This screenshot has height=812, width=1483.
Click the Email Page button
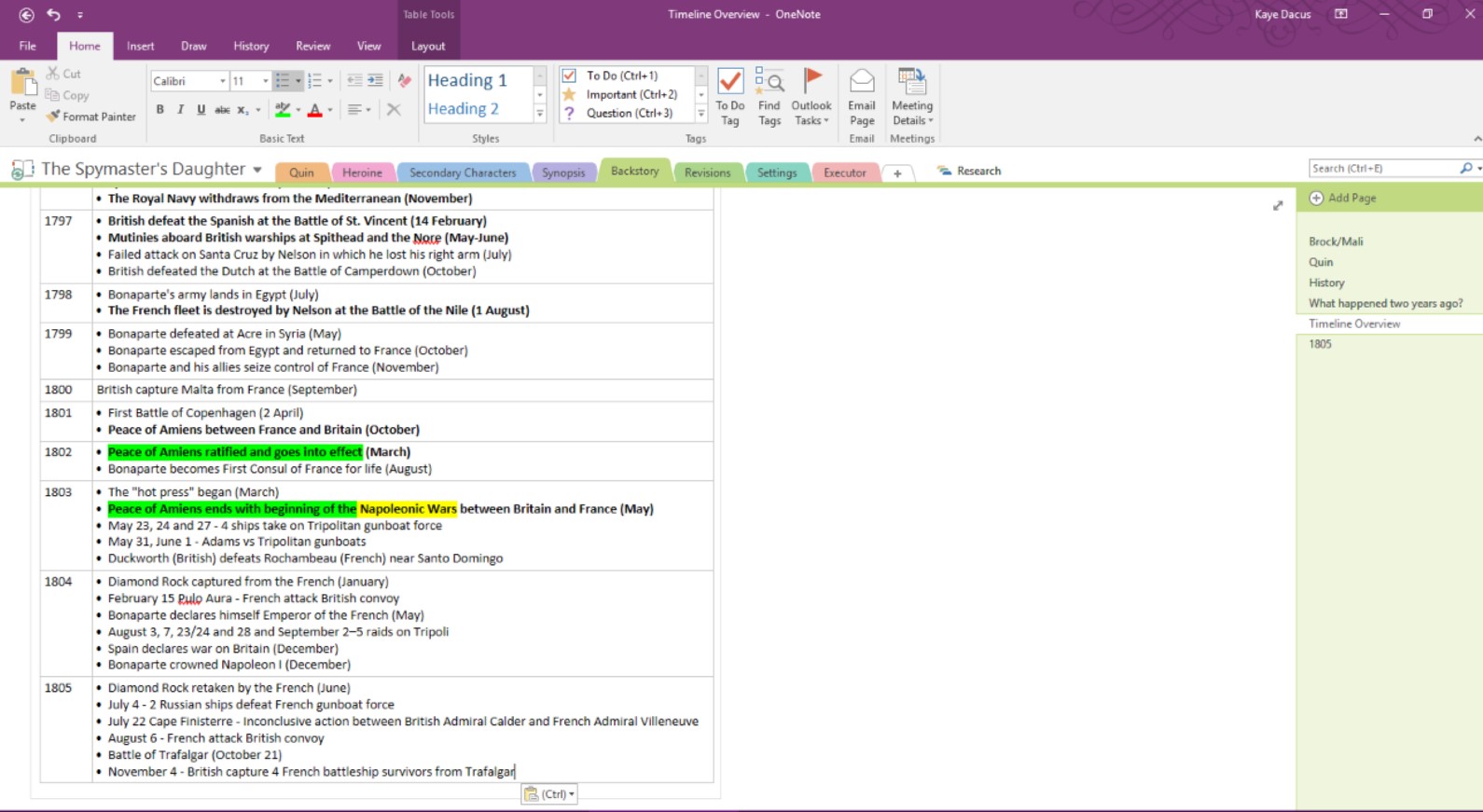coord(862,96)
